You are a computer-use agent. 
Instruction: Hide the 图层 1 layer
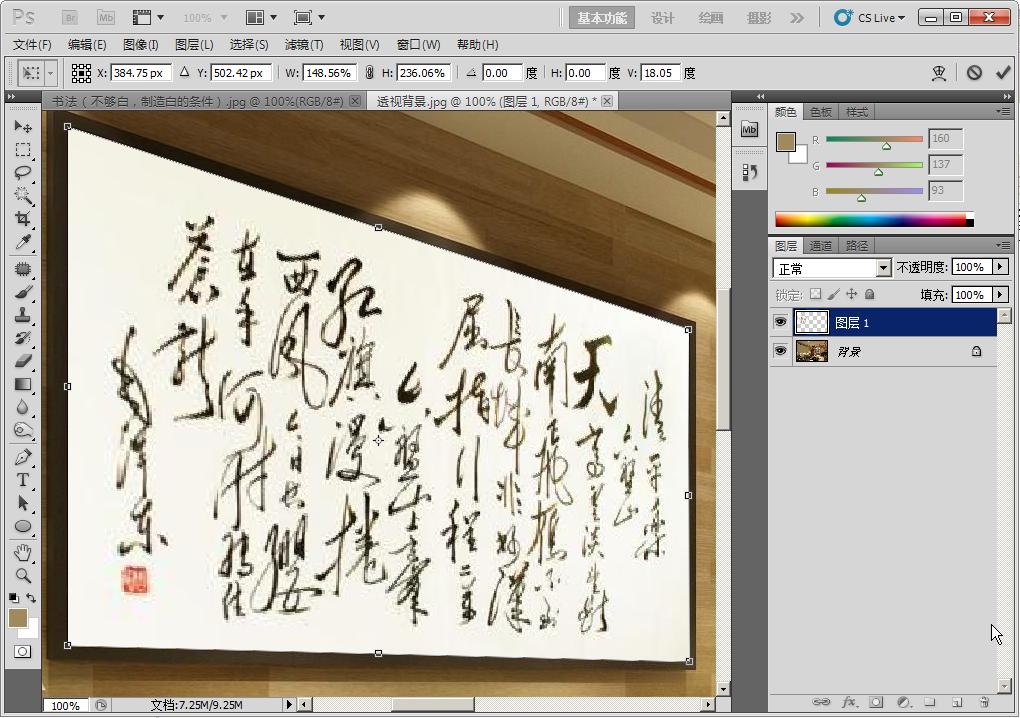pyautogui.click(x=781, y=322)
